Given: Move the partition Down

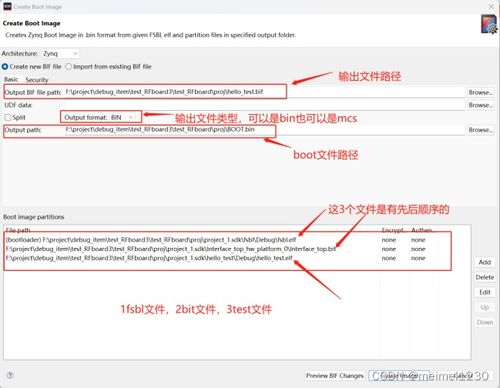Looking at the screenshot, I should click(x=485, y=322).
